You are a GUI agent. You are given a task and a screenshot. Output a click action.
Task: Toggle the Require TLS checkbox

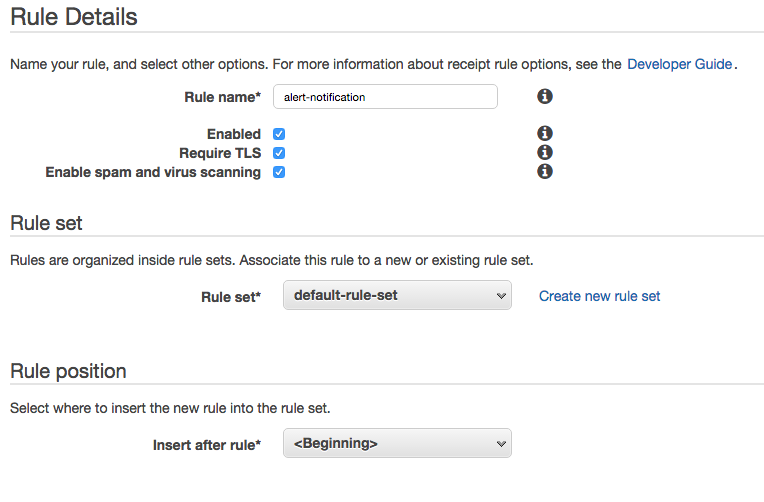(279, 153)
